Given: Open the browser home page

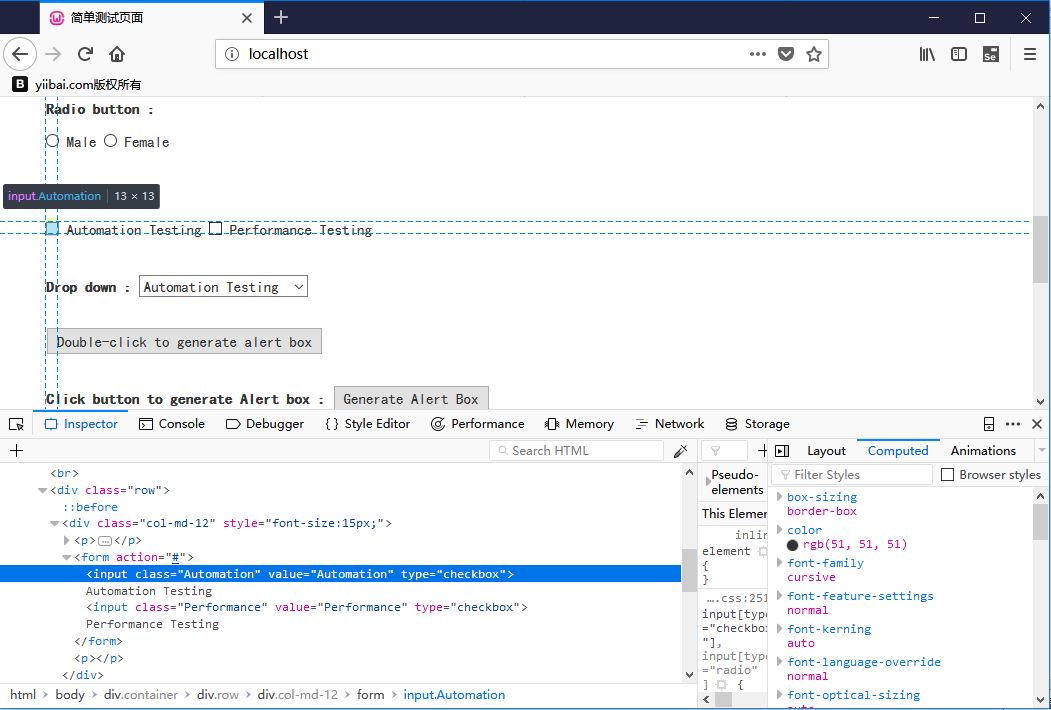Looking at the screenshot, I should click(x=117, y=54).
